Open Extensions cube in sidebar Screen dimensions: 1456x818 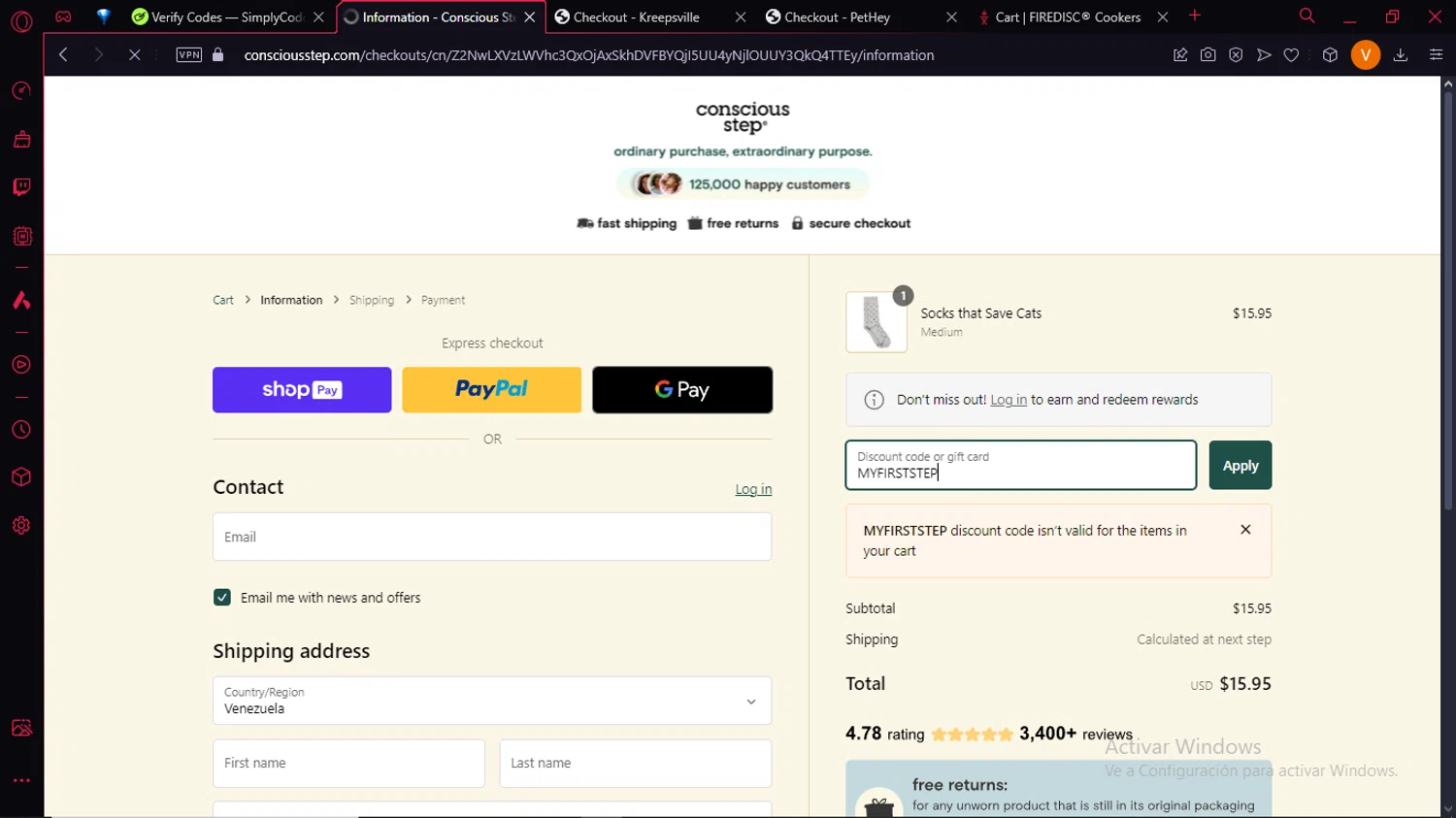coord(21,477)
